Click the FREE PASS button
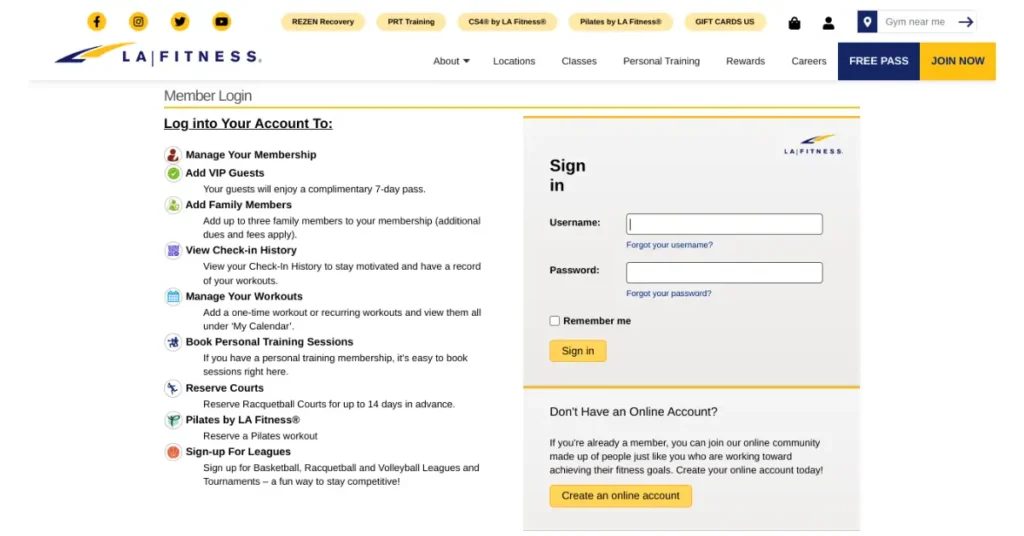 (x=878, y=61)
